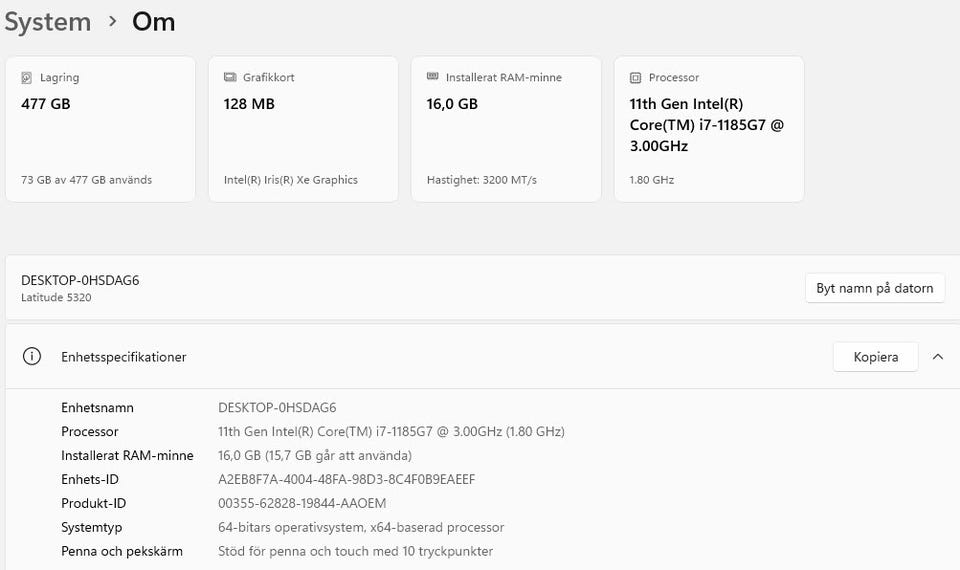Click Byt namn på datorn button
Viewport: 960px width, 570px height.
point(874,288)
